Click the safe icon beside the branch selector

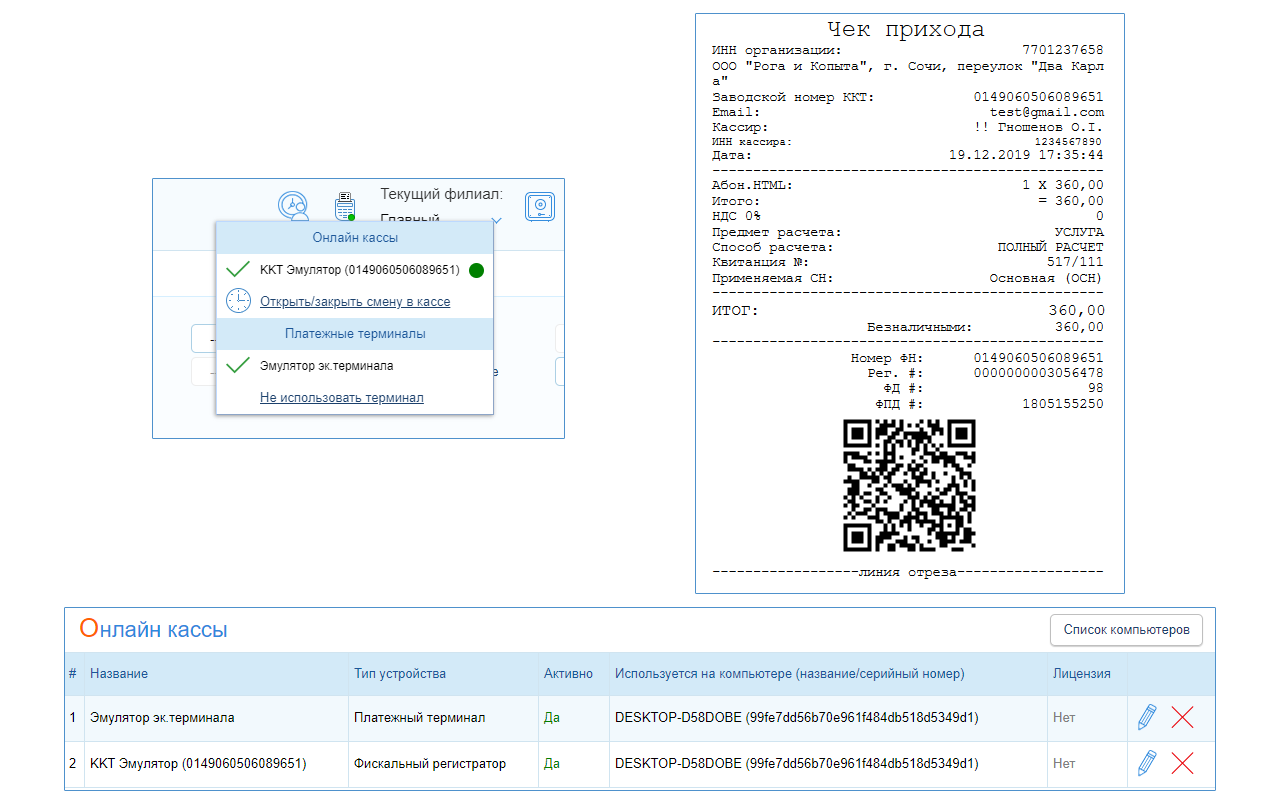pos(540,207)
